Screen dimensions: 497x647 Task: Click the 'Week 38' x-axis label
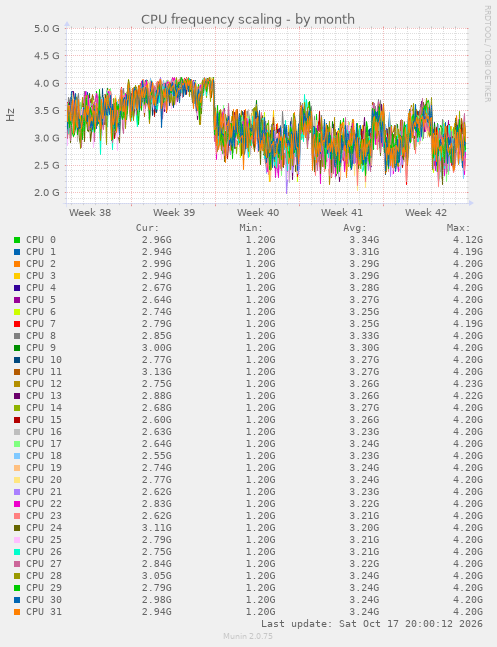point(90,213)
